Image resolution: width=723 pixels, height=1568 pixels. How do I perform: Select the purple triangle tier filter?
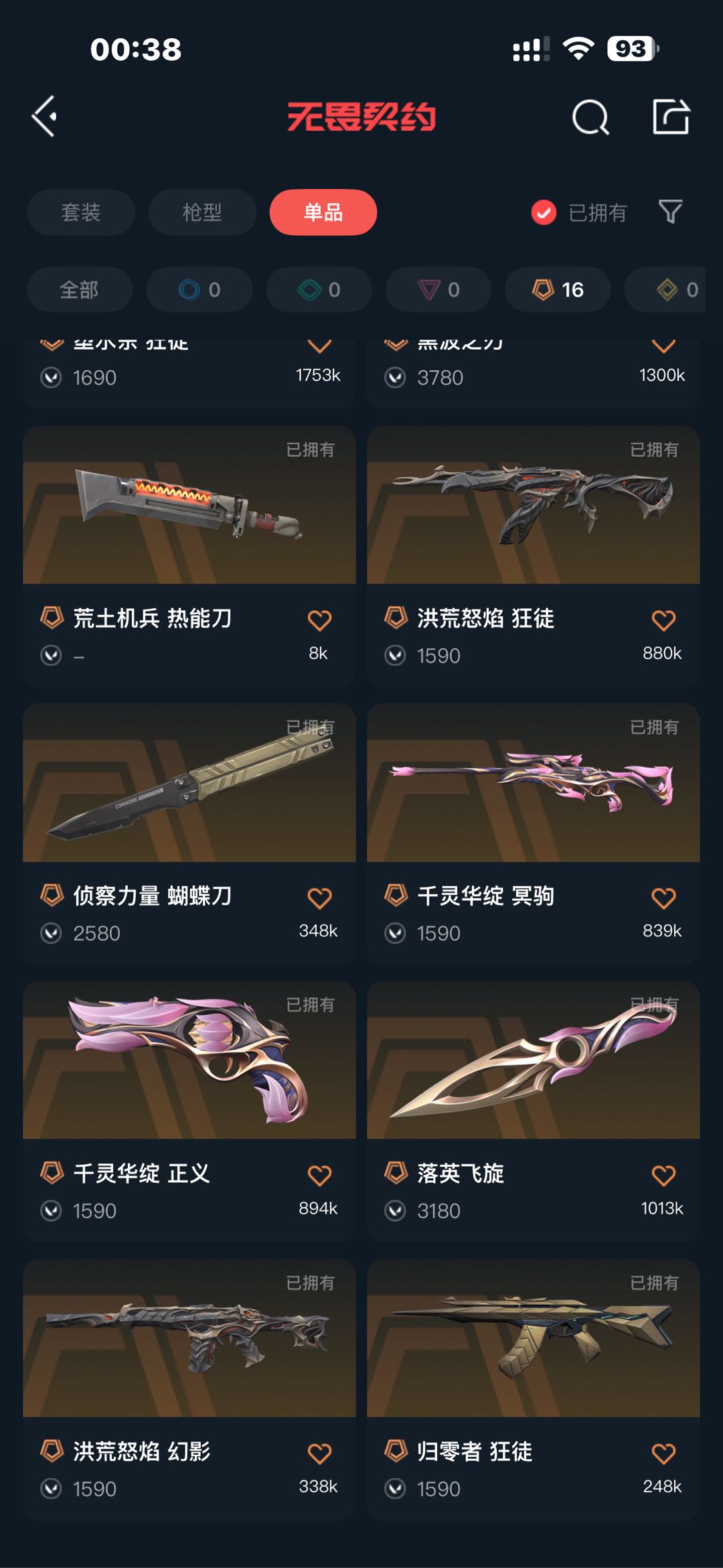click(x=438, y=289)
